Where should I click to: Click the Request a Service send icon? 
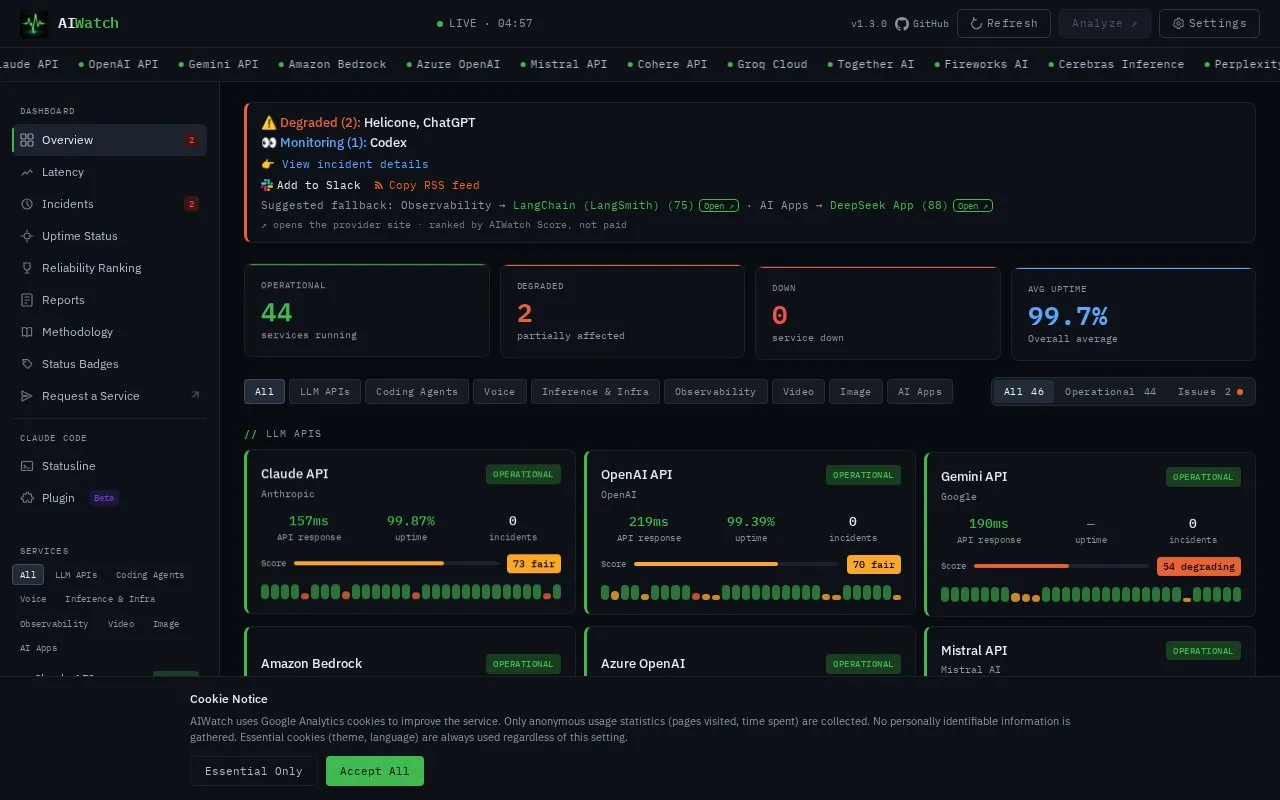(x=27, y=396)
